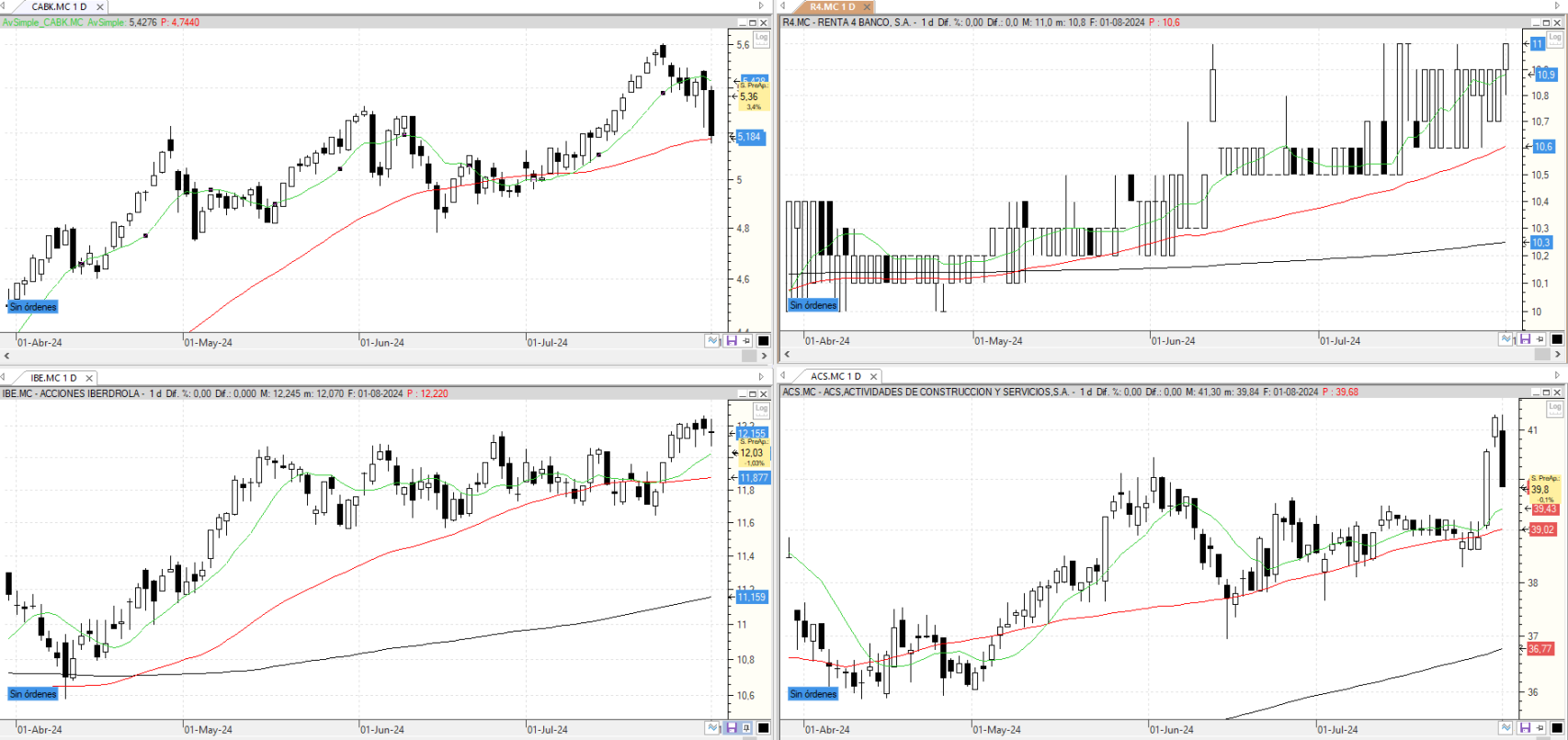Viewport: 1568px width, 740px height.
Task: Click next-tab arrow above ACS.MC panel
Action: (x=1558, y=376)
